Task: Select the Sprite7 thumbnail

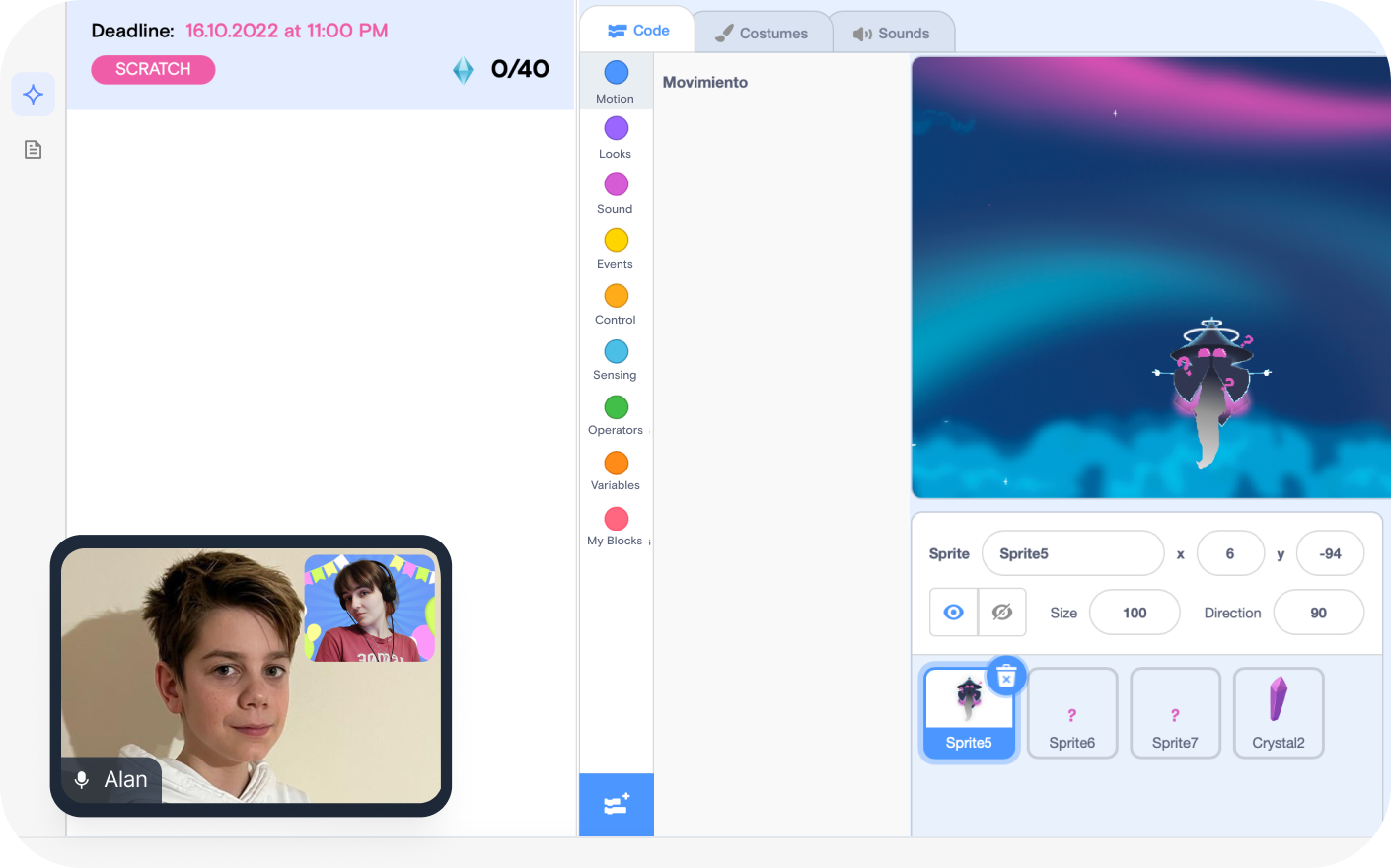Action: click(x=1175, y=713)
